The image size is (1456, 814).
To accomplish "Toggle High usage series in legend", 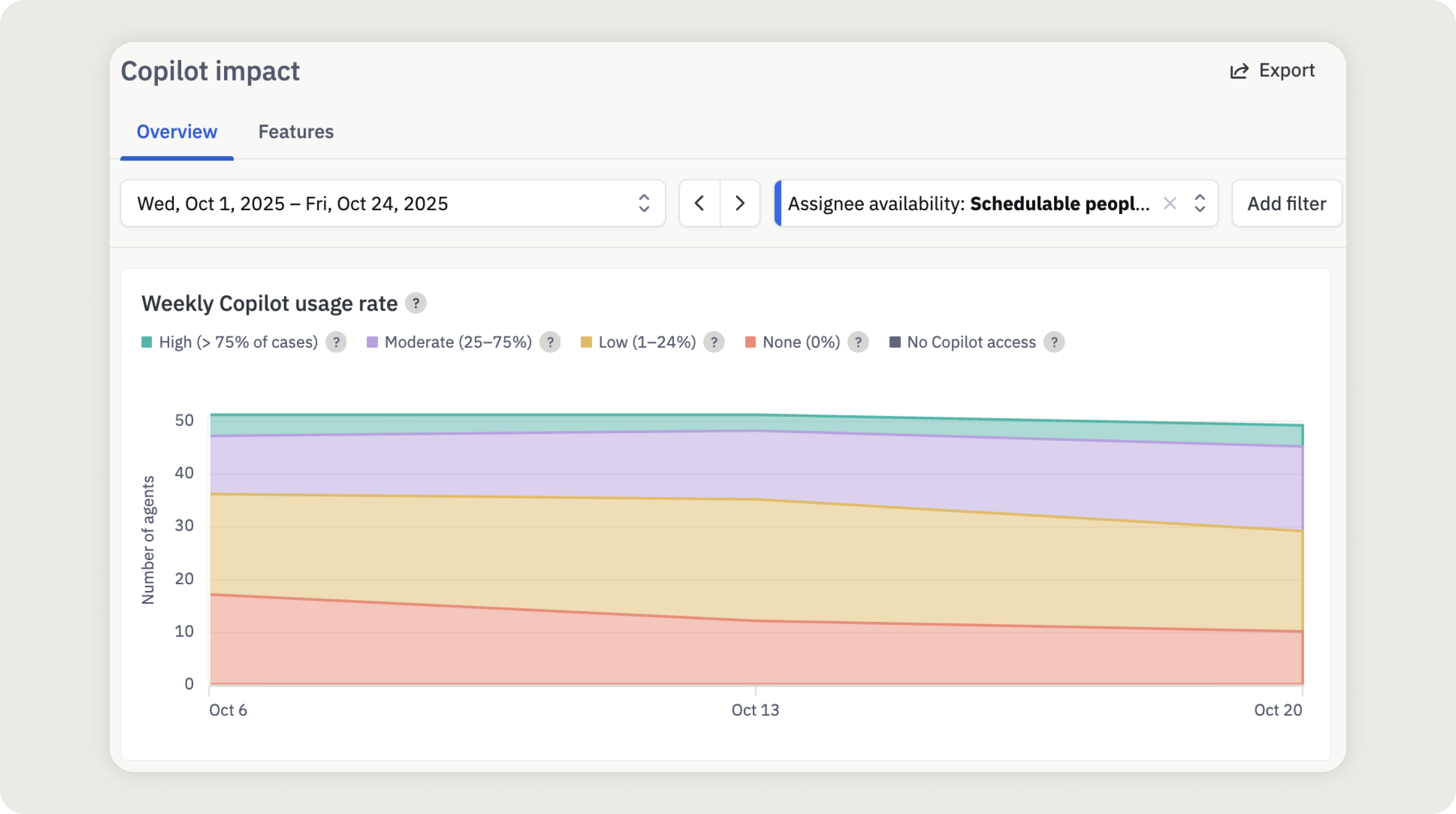I will point(238,342).
